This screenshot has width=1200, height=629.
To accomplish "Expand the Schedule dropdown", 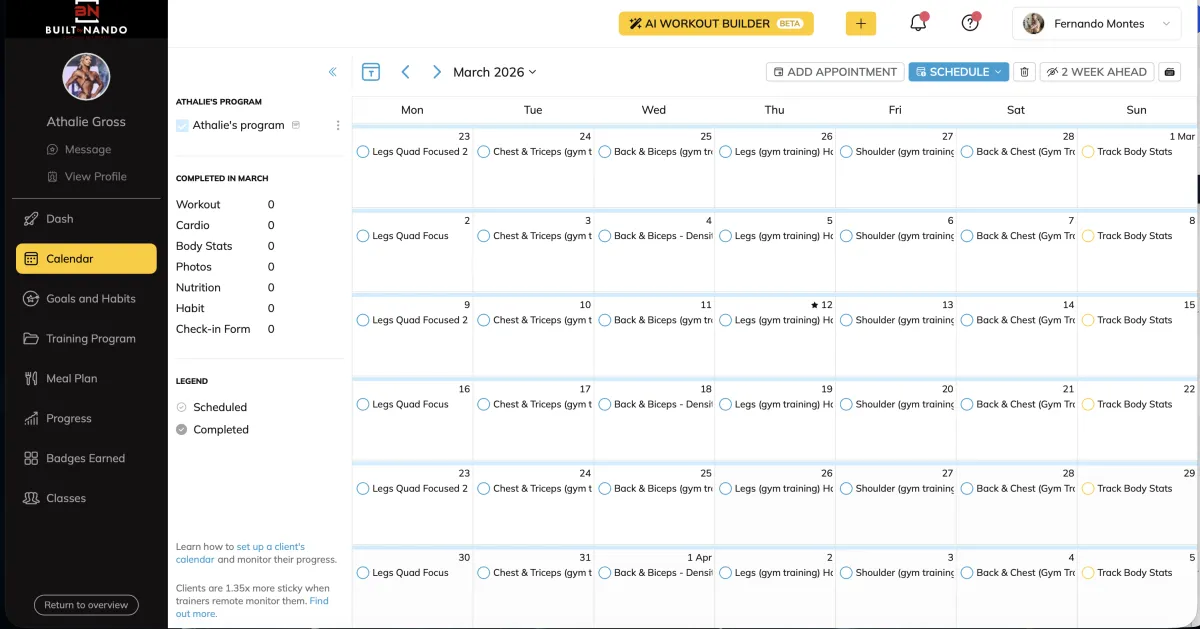I will 958,71.
